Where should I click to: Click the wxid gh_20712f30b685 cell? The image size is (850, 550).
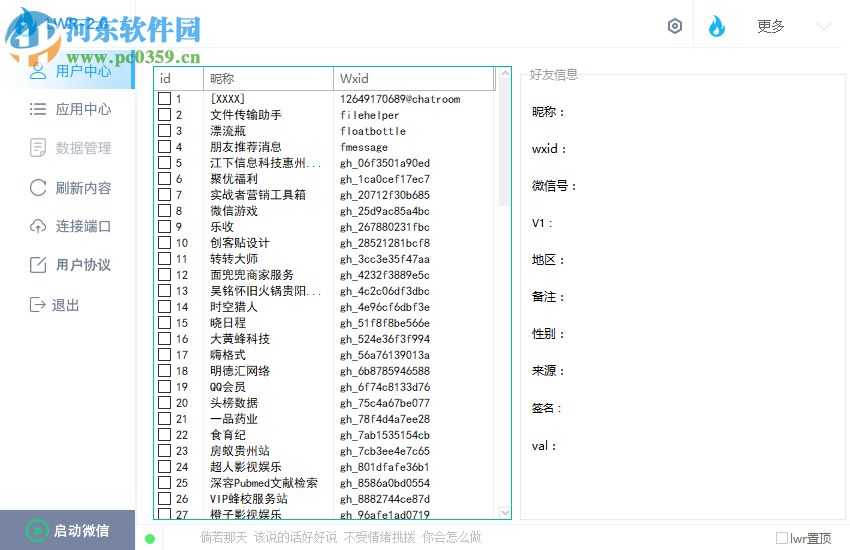pyautogui.click(x=385, y=195)
